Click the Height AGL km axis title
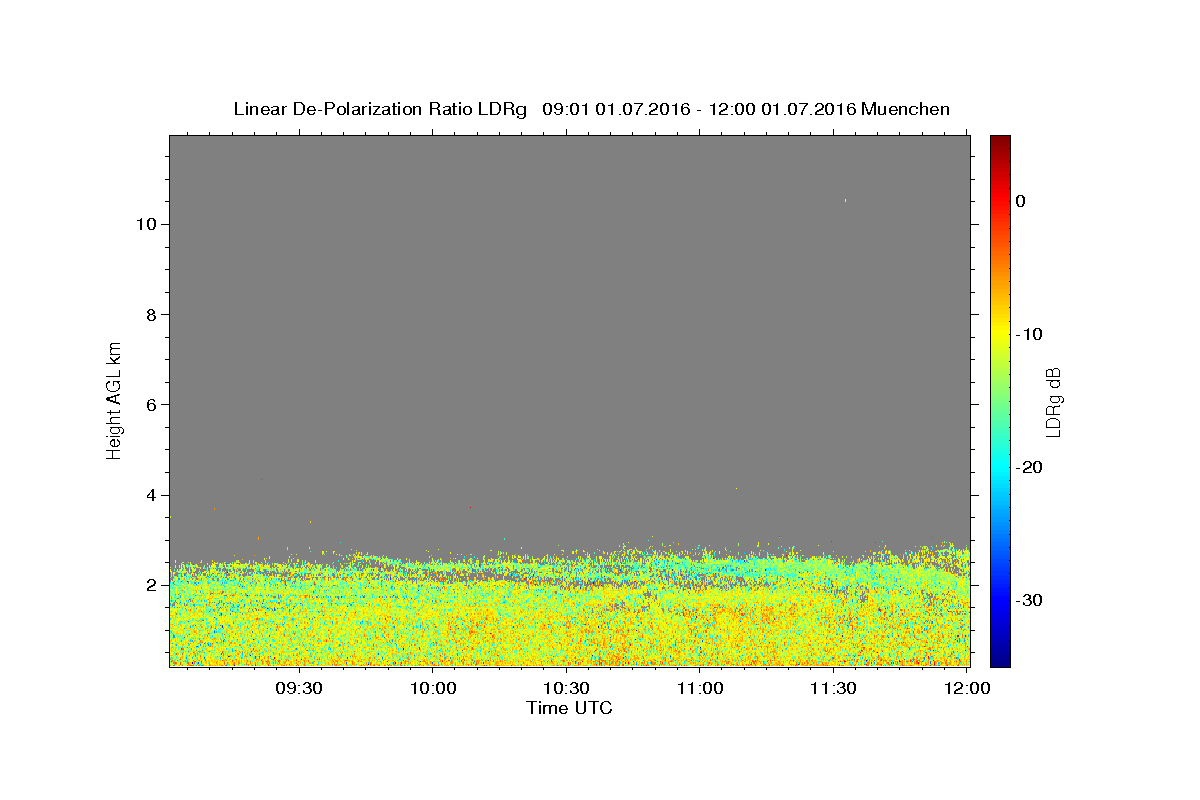1200x800 pixels. (114, 399)
